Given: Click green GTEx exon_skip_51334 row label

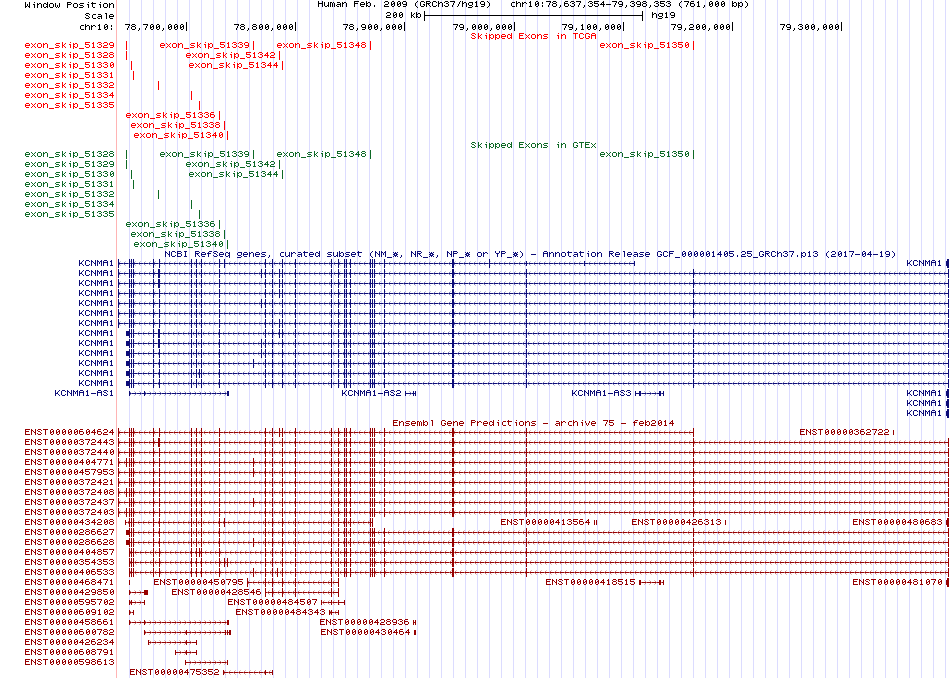Looking at the screenshot, I should pyautogui.click(x=69, y=204).
